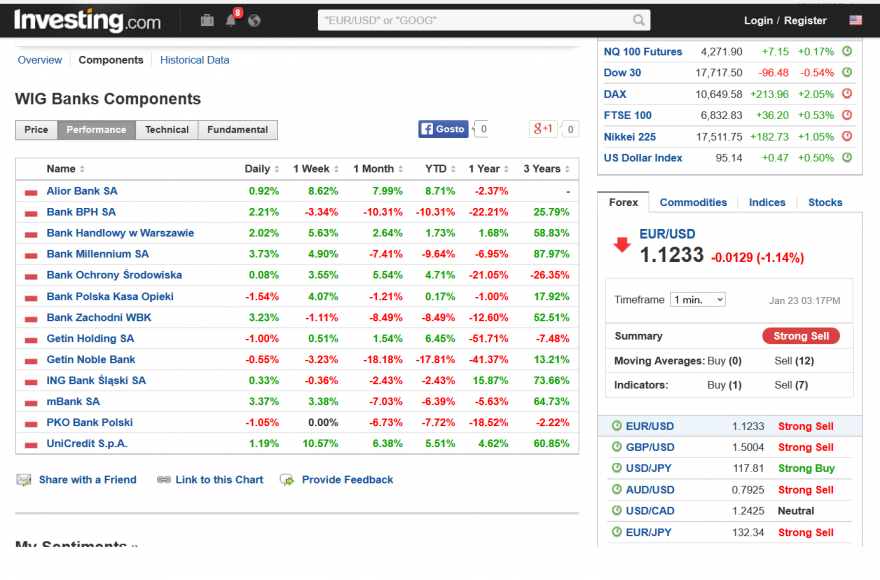
Task: Sort table by Daily column
Action: click(262, 168)
